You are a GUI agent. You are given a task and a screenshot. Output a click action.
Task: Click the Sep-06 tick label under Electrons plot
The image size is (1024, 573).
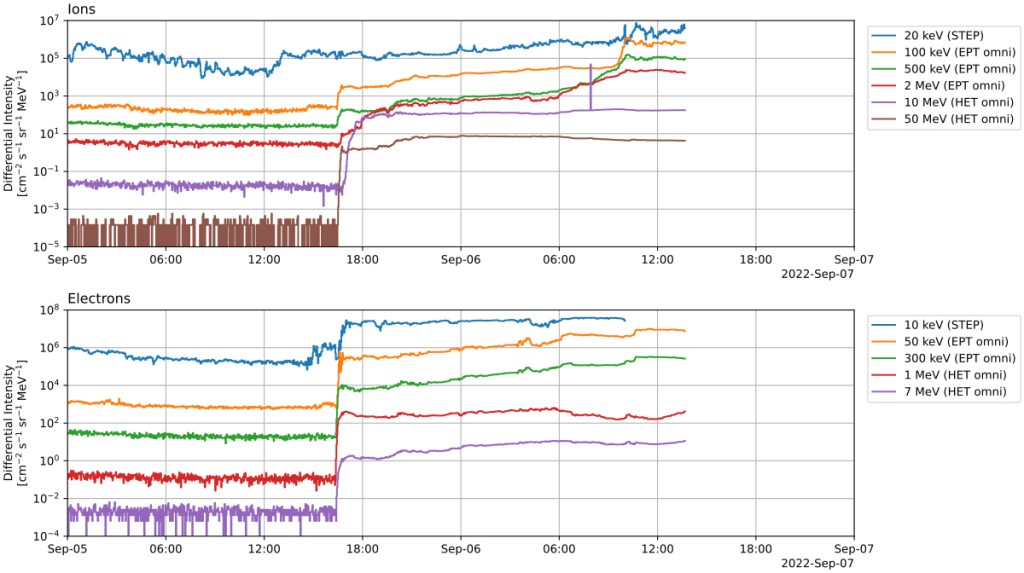459,548
